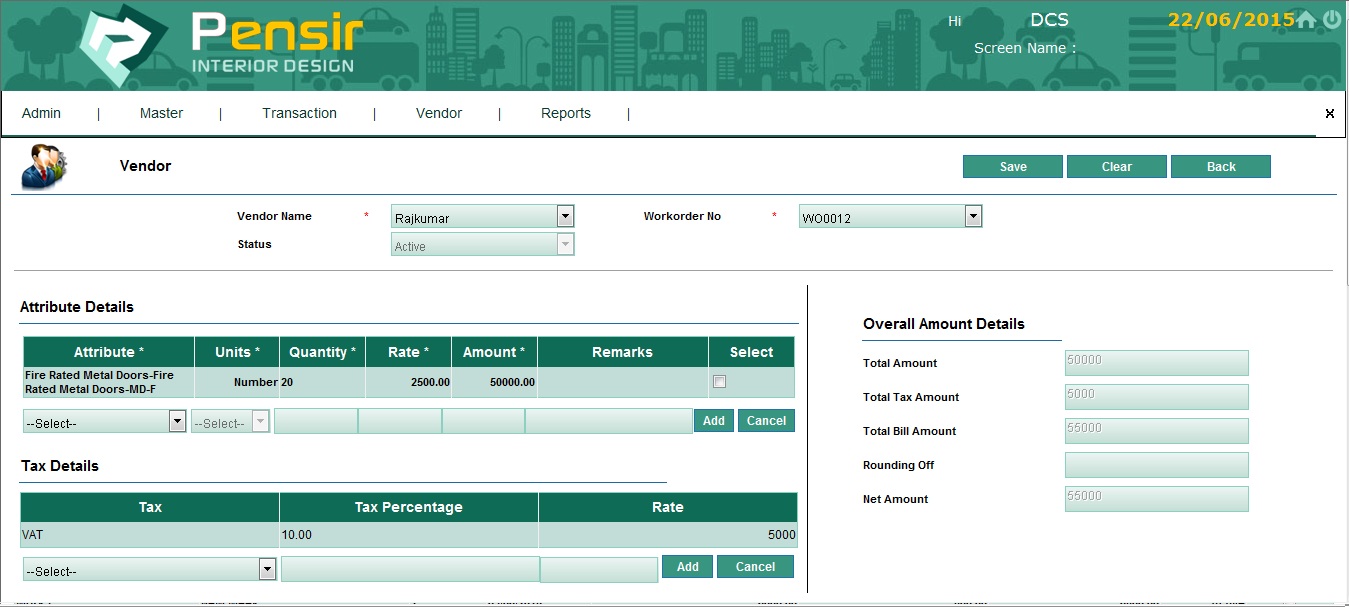Open the Reports menu
1350x607 pixels.
tap(566, 114)
